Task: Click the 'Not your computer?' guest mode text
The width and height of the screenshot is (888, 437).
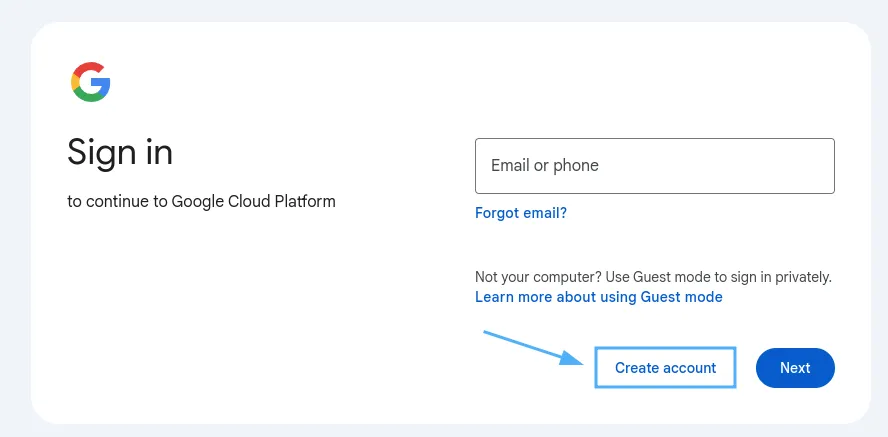Action: tap(654, 277)
